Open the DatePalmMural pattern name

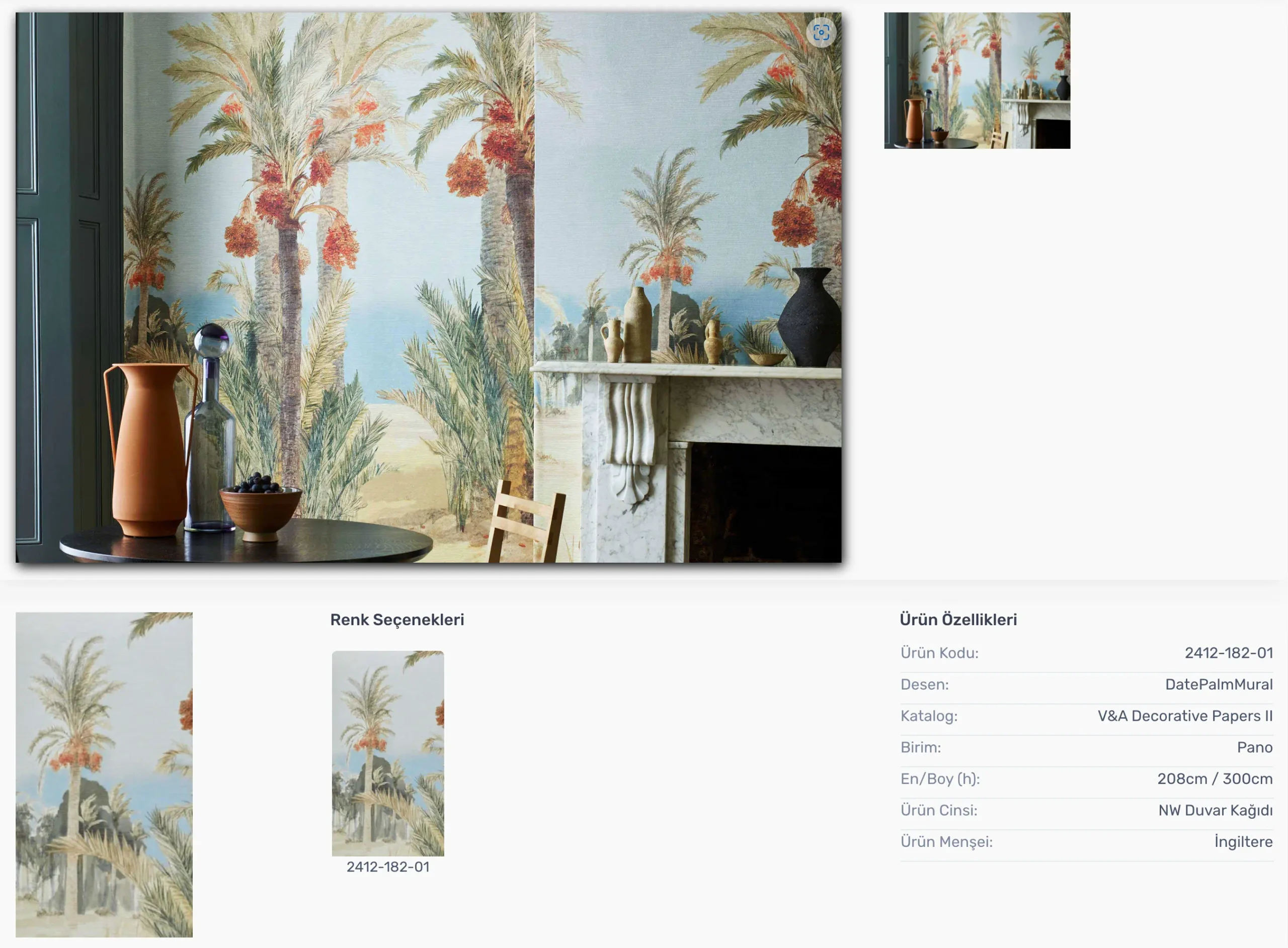point(1219,684)
